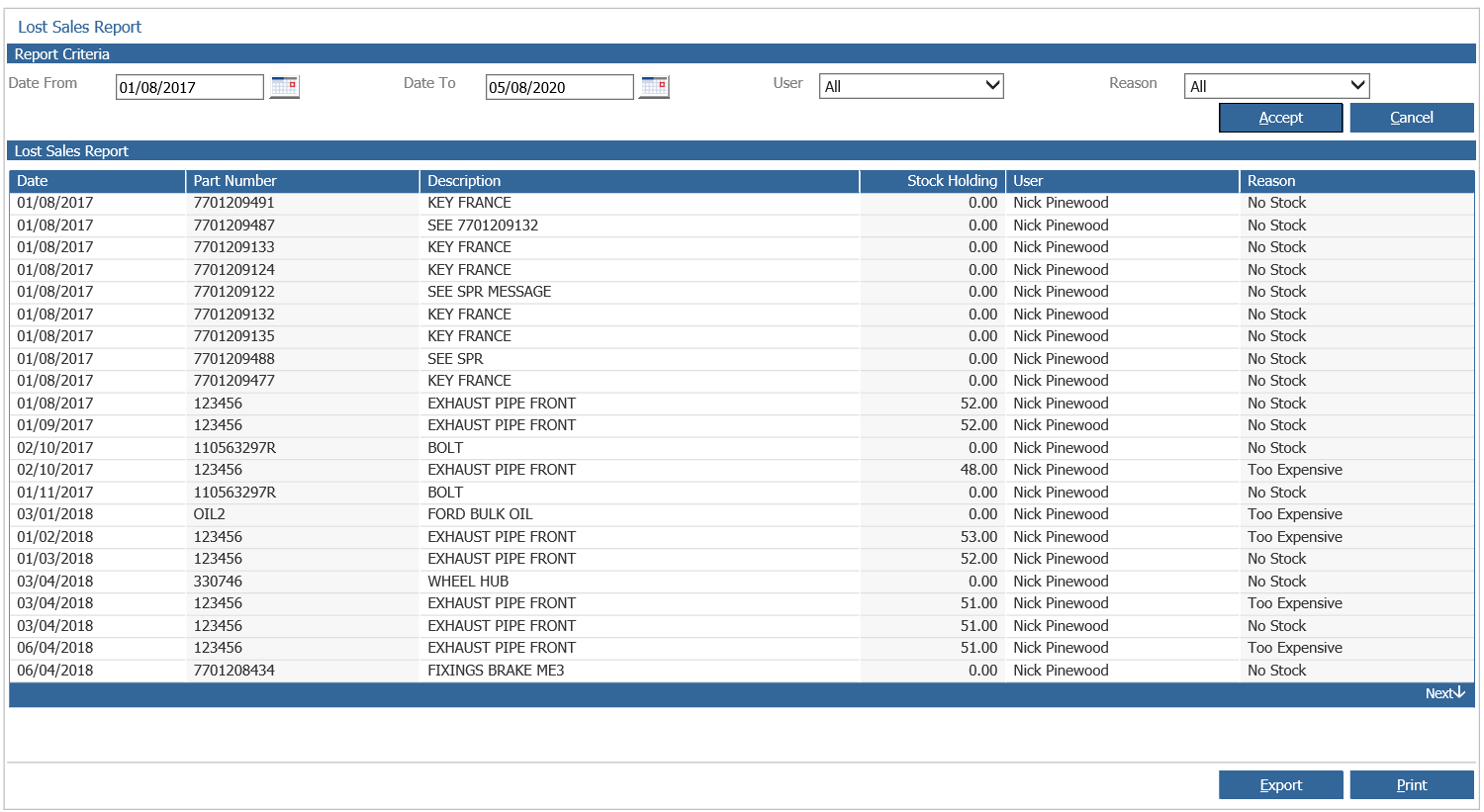
Task: Click the Date To input field
Action: point(560,87)
